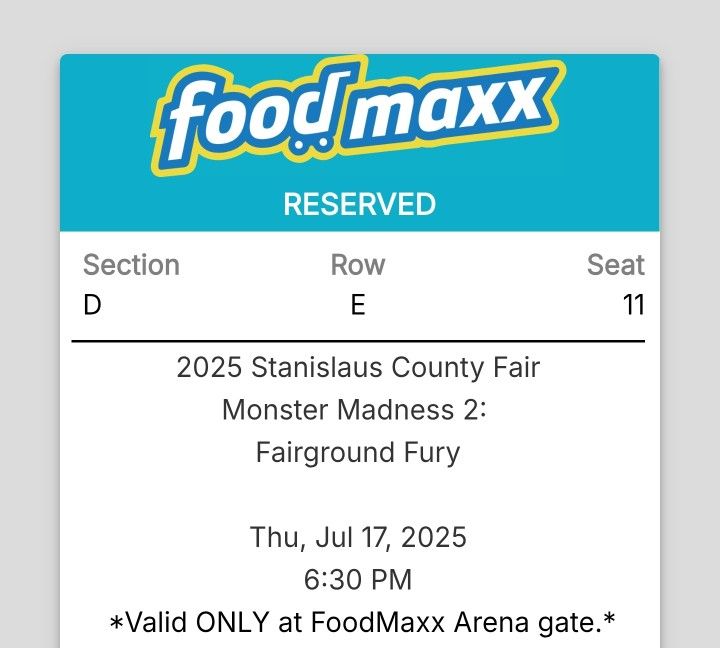The height and width of the screenshot is (648, 720).
Task: Click the Seat heading
Action: 615,265
